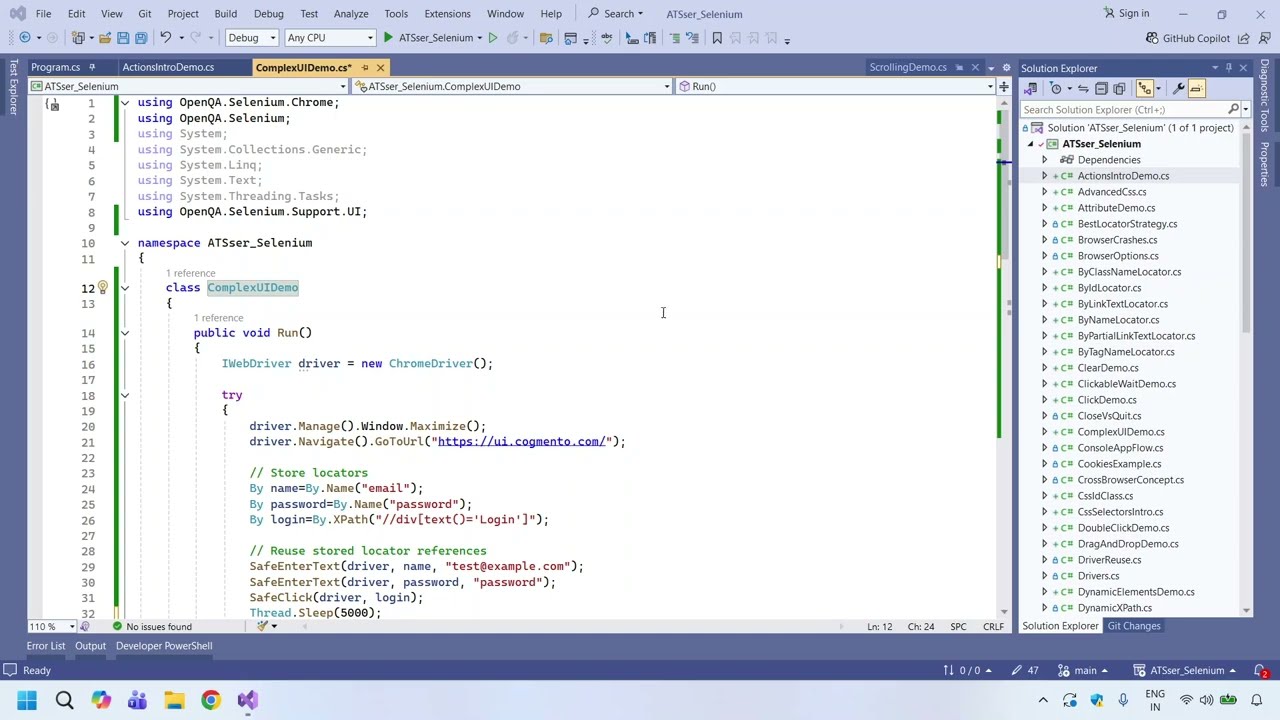Screen dimensions: 1280x720
Task: Collapse the ComplexUIDemo class code block
Action: pyautogui.click(x=124, y=288)
